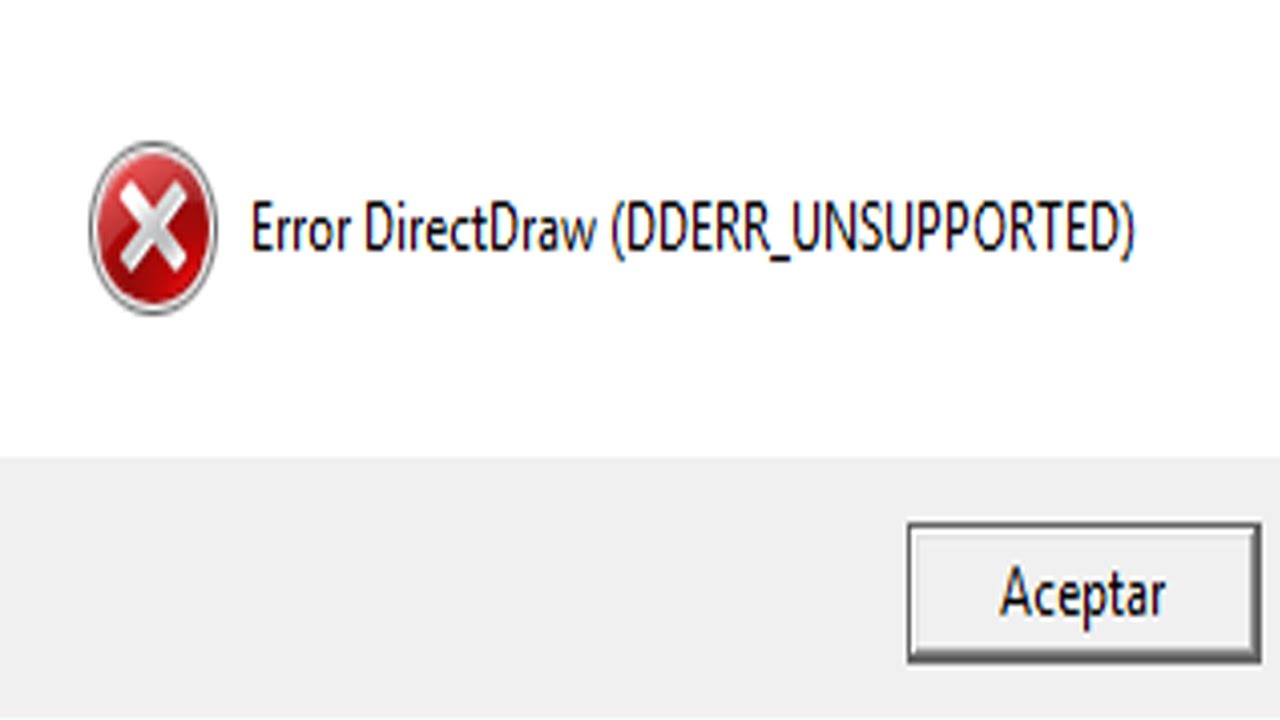Click the word 'DirectDraw' in the message
This screenshot has height=720, width=1280.
point(479,229)
